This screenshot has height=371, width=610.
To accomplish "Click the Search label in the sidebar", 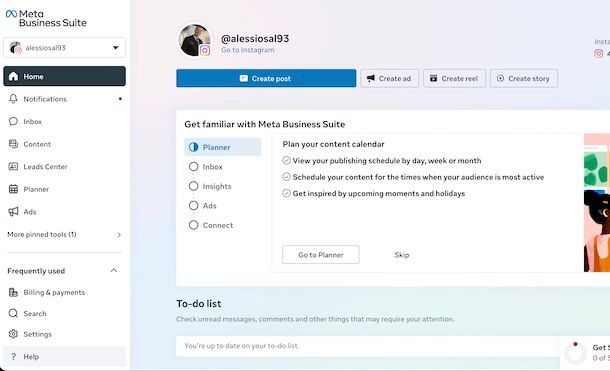I will (x=35, y=313).
